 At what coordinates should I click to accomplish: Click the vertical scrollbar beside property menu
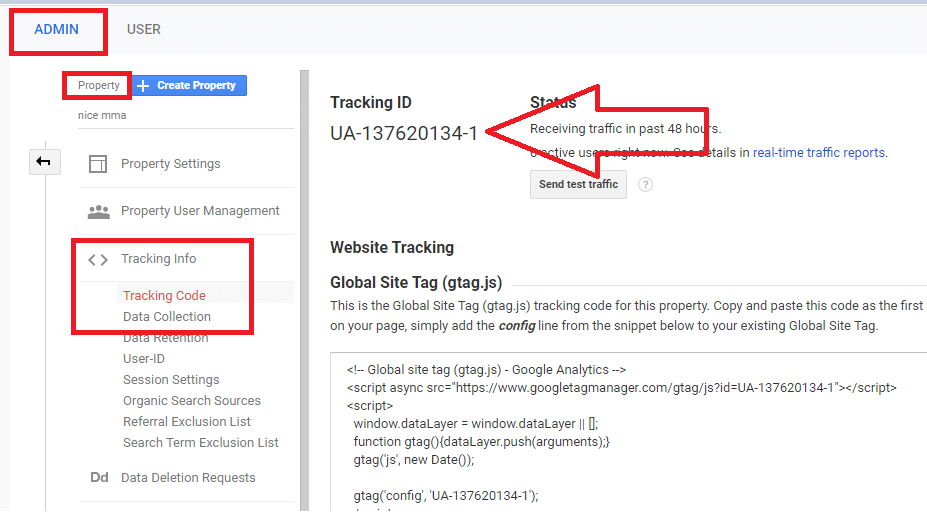tap(304, 291)
